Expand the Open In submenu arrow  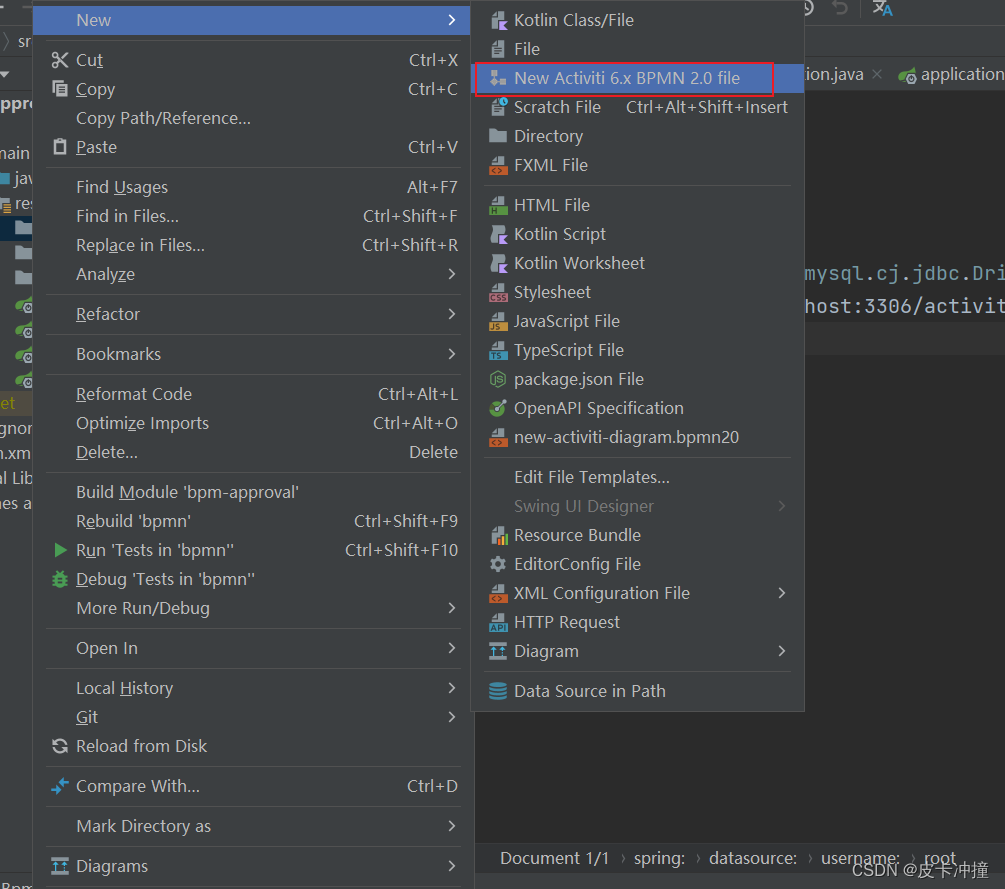pyautogui.click(x=452, y=648)
